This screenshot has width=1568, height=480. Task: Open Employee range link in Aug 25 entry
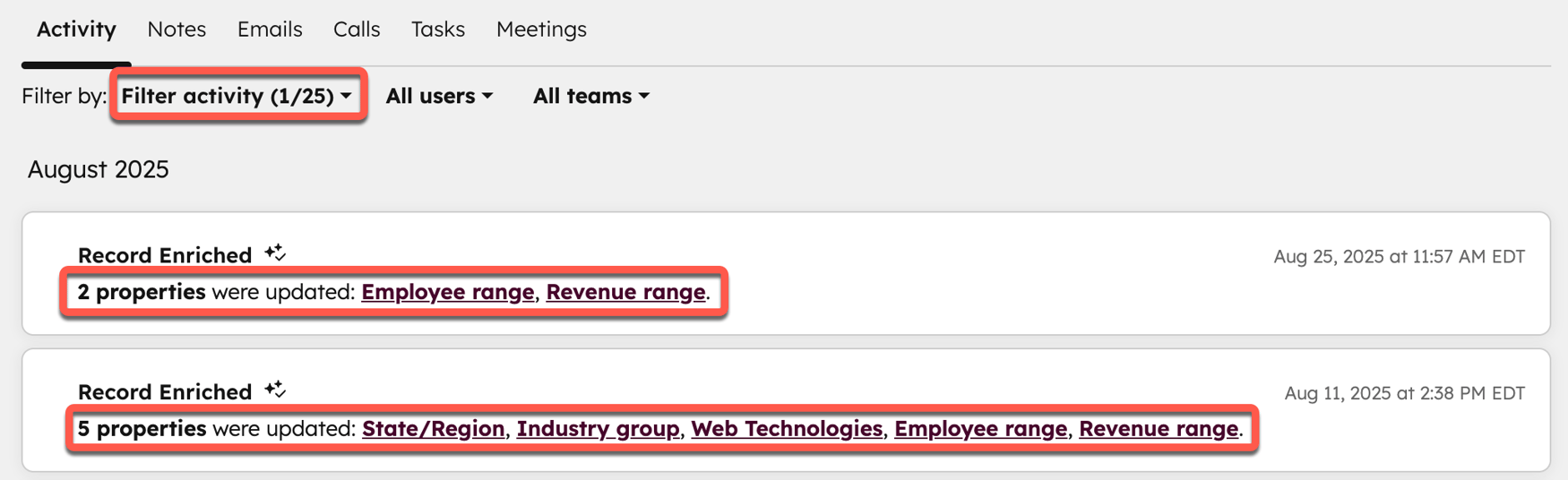[x=447, y=292]
